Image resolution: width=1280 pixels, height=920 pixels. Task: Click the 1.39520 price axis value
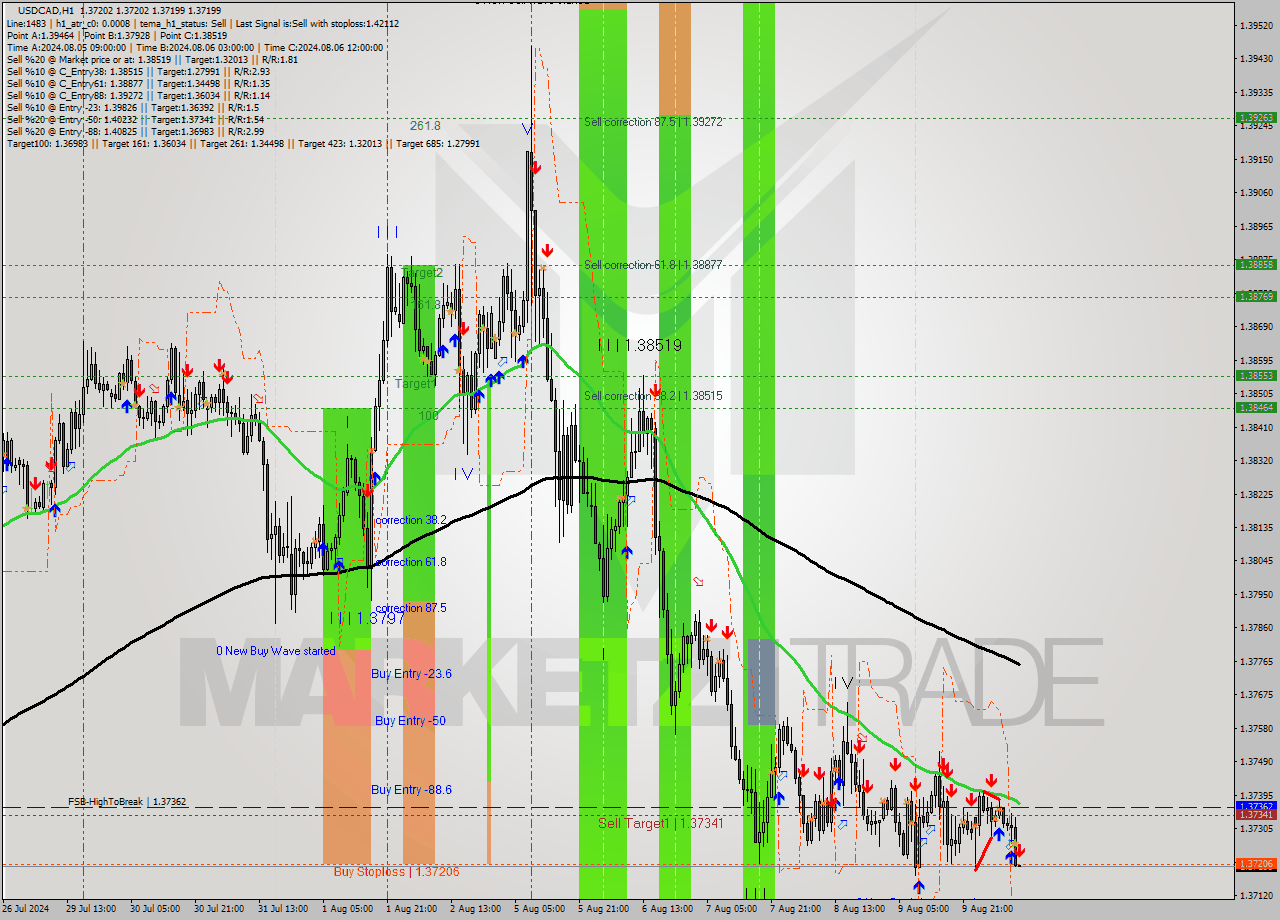click(1255, 26)
